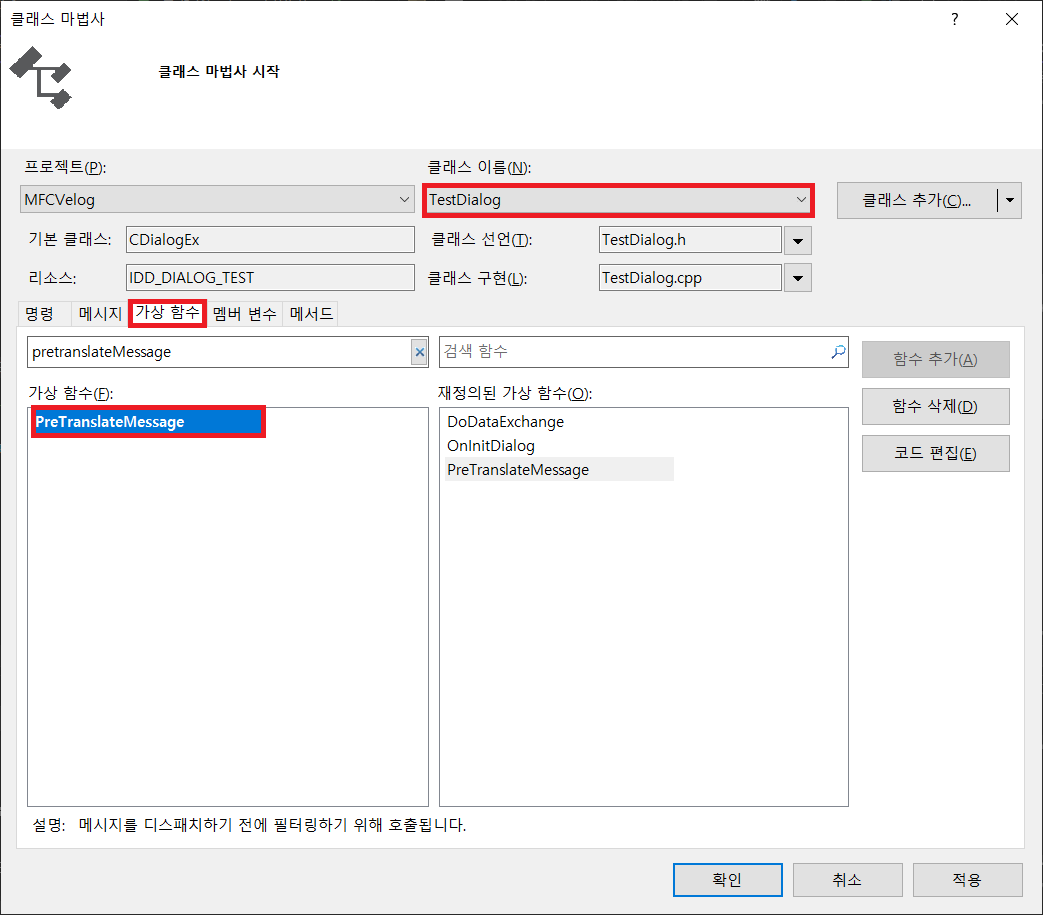1043x915 pixels.
Task: Switch to the 메시지 tab
Action: pyautogui.click(x=99, y=313)
